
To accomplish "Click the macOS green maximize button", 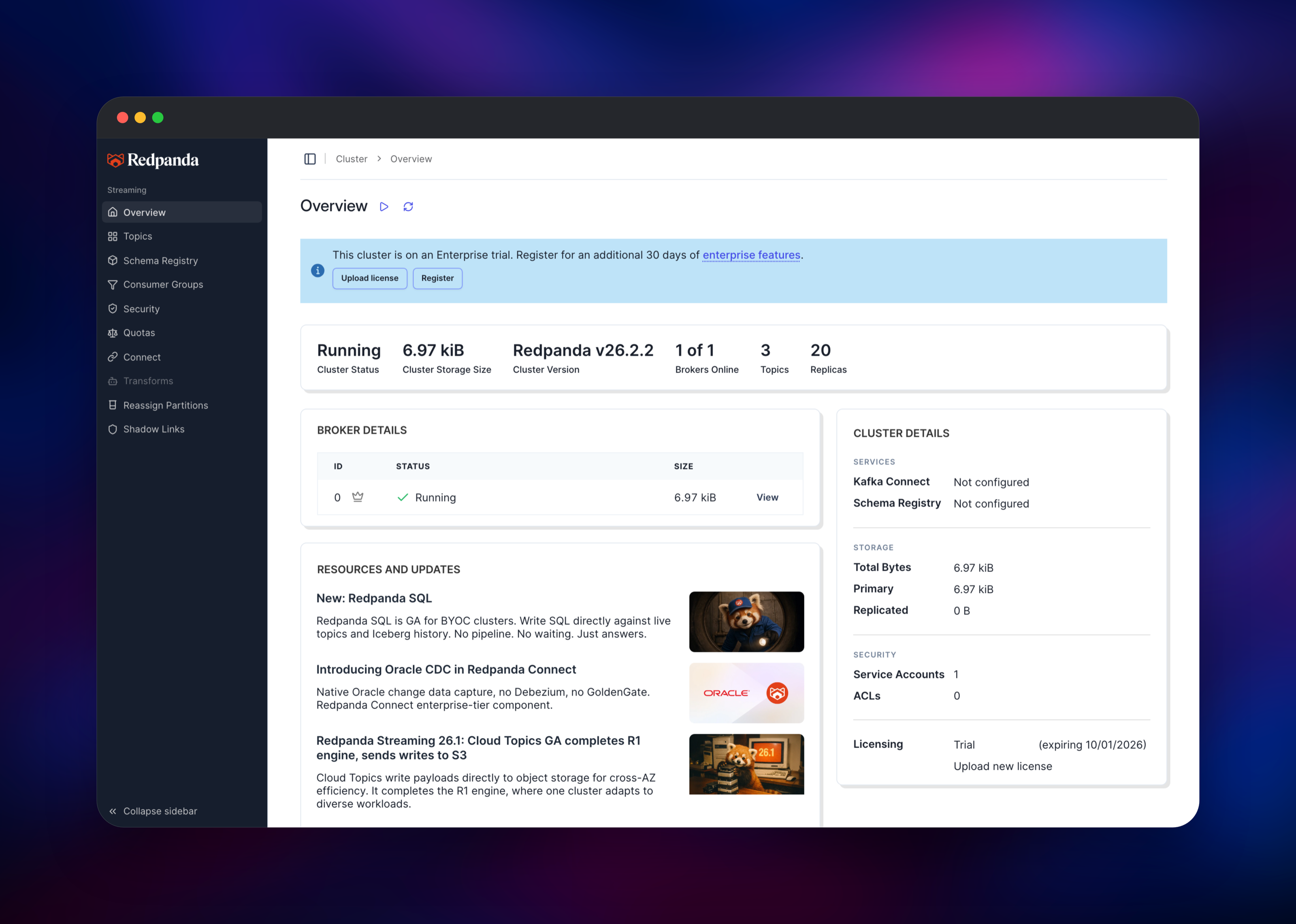I will click(158, 118).
